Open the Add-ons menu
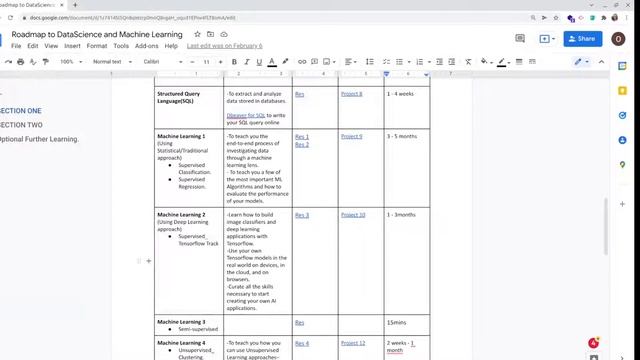The height and width of the screenshot is (360, 640). [x=147, y=46]
